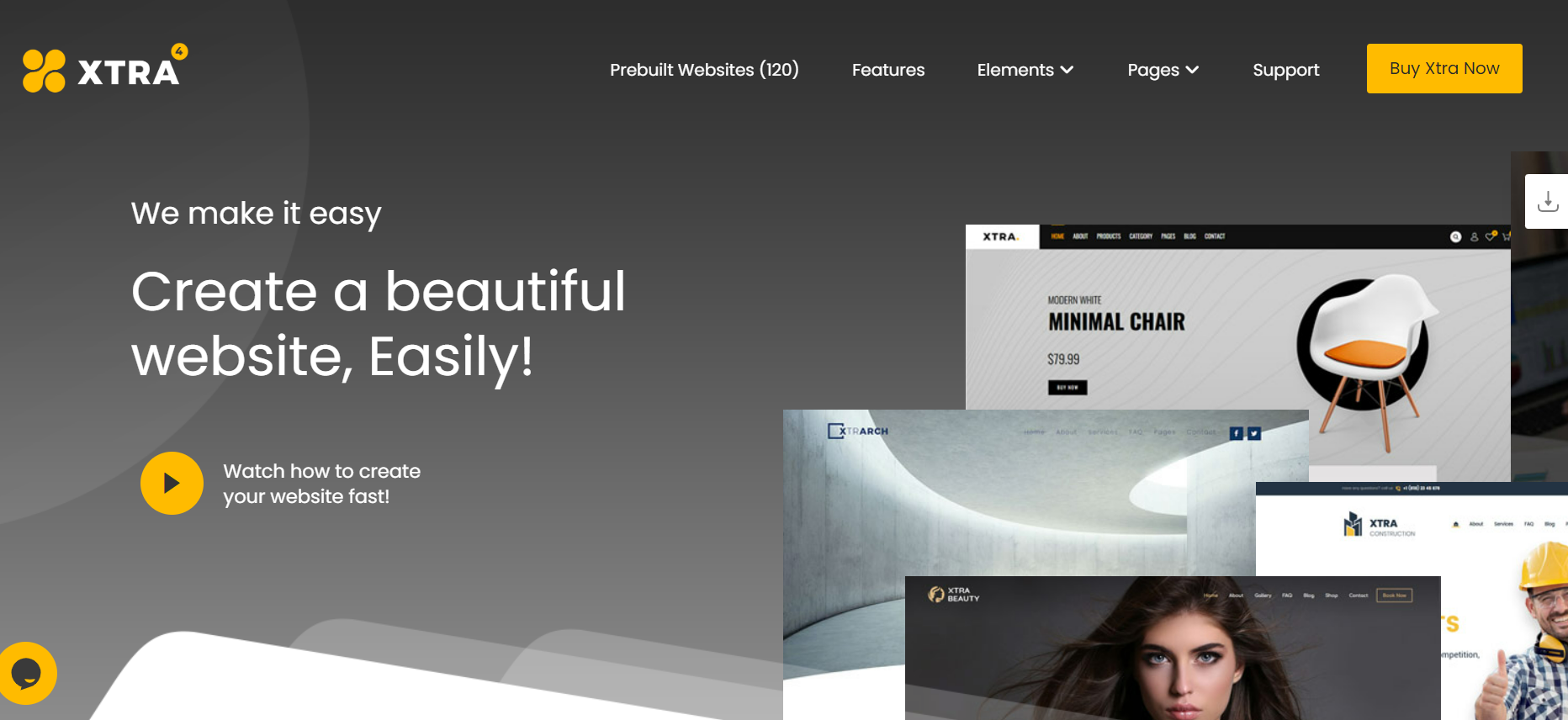This screenshot has height=720, width=1568.
Task: Click the Facebook icon in the Xtrarch preview
Action: [x=1236, y=433]
